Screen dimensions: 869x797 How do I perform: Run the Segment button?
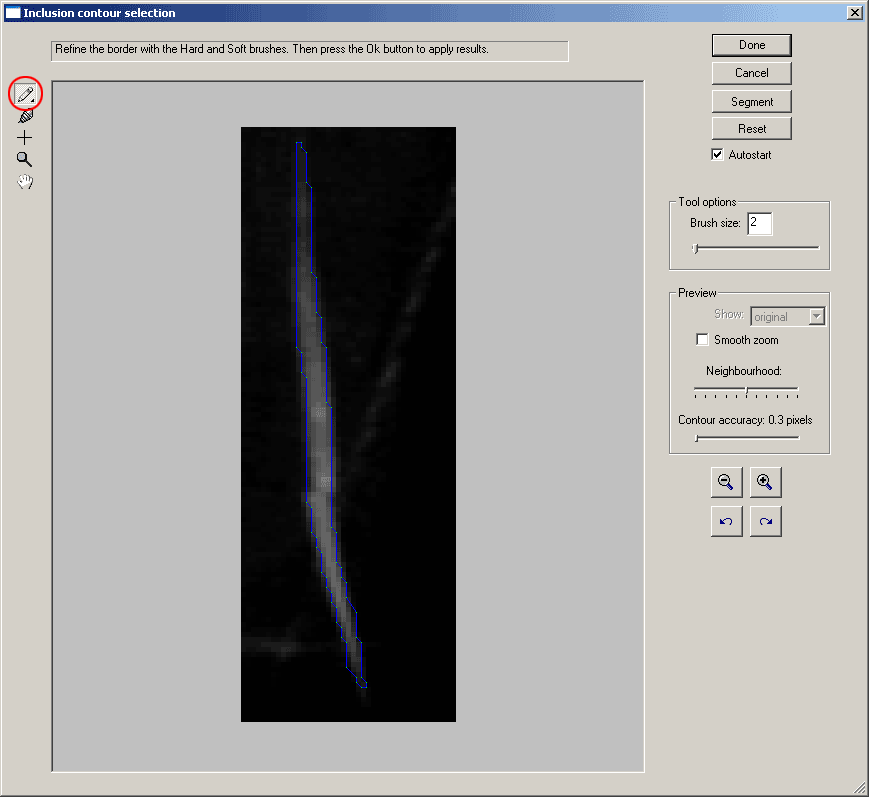tap(752, 101)
